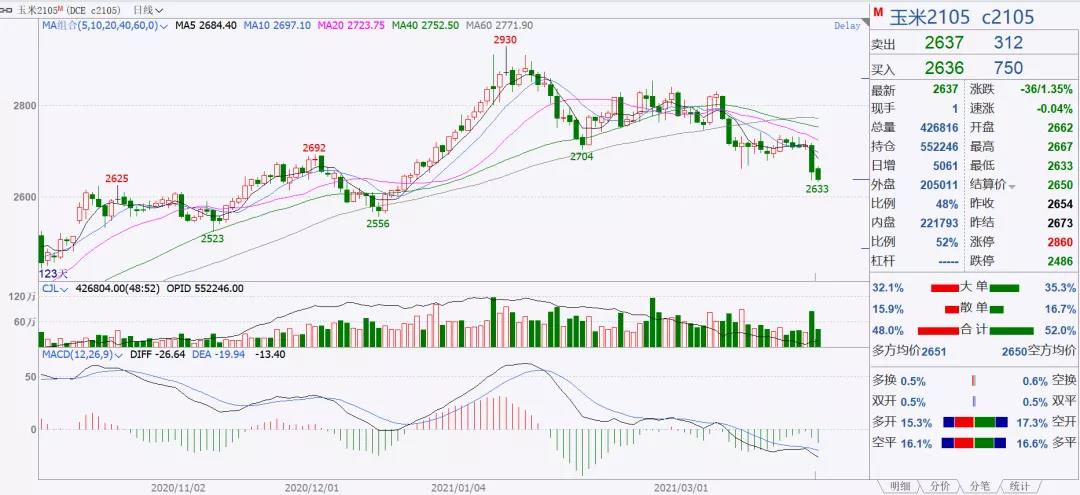Select the 分笔 tab

[979, 486]
